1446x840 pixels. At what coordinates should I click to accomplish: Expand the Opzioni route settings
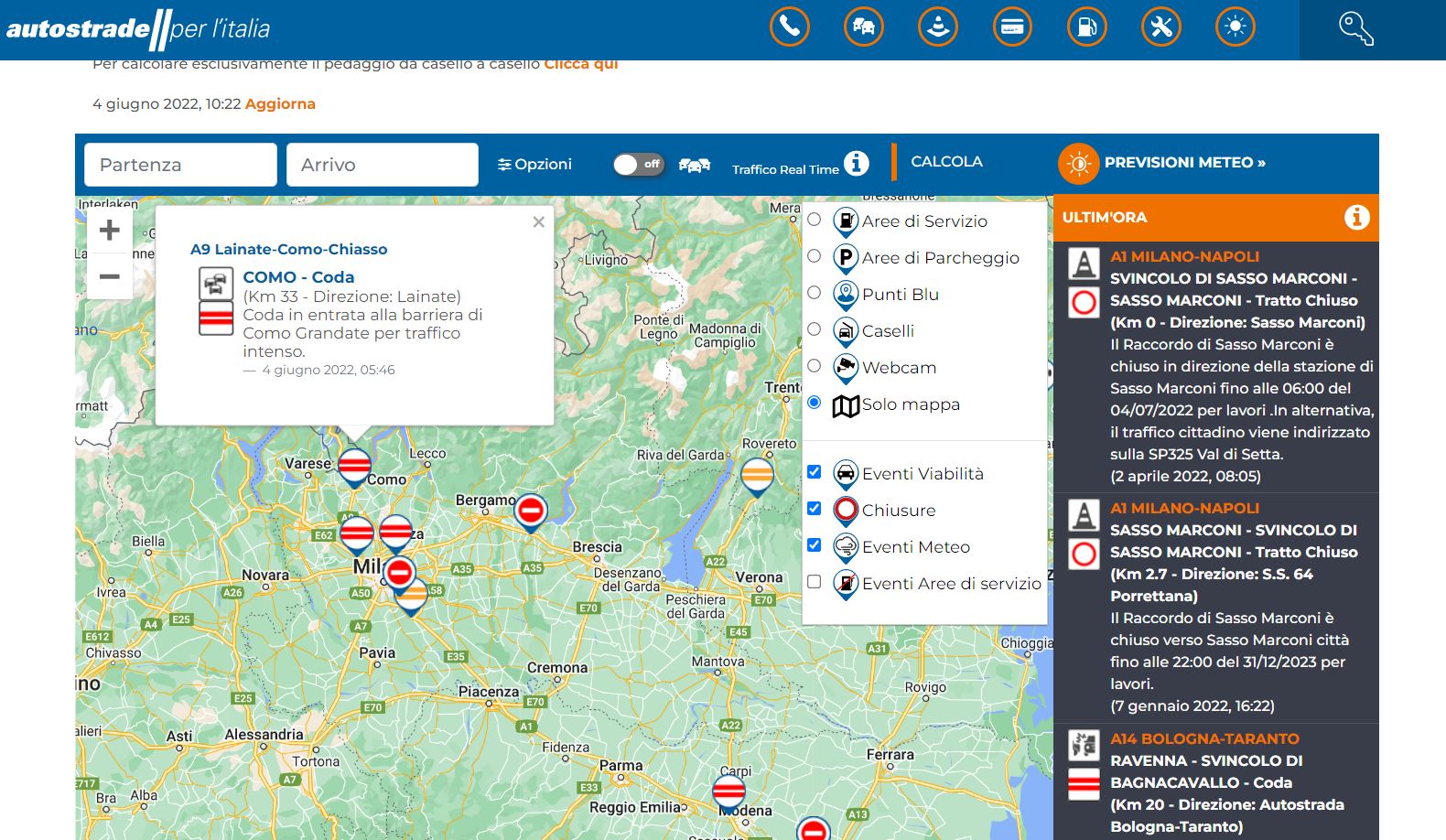pos(534,165)
